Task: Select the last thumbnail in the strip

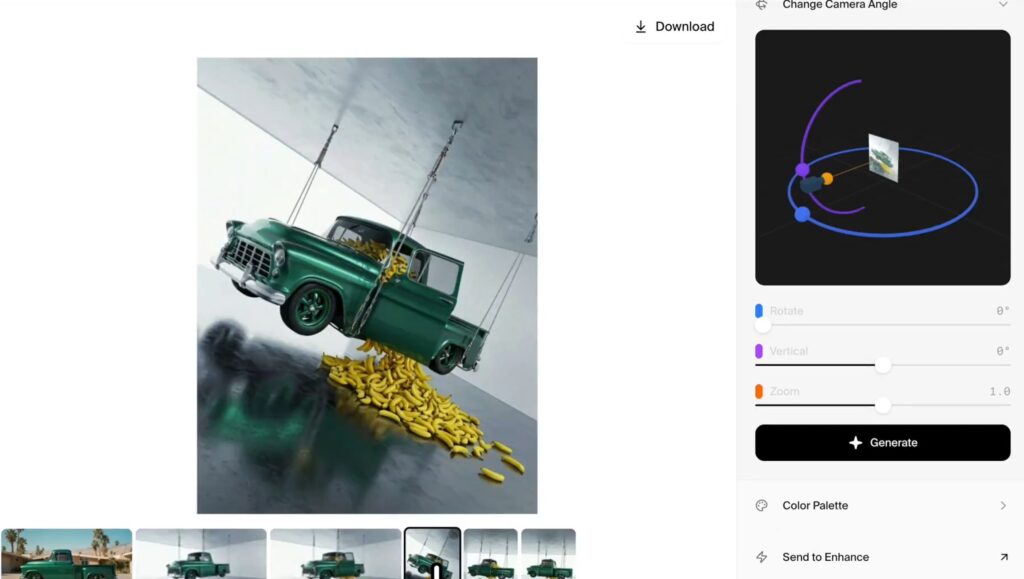Action: pyautogui.click(x=548, y=553)
